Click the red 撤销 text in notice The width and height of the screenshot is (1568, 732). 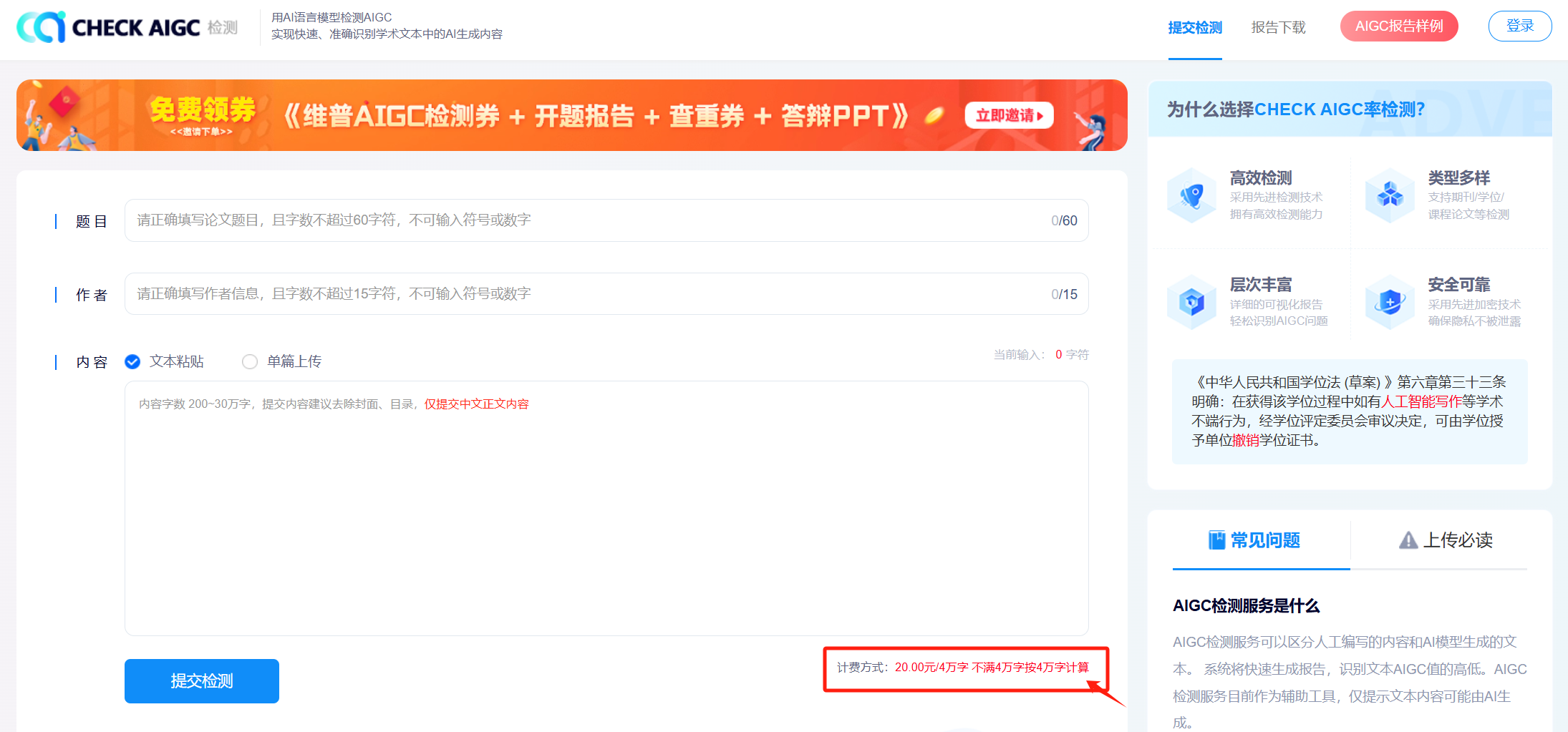1246,441
